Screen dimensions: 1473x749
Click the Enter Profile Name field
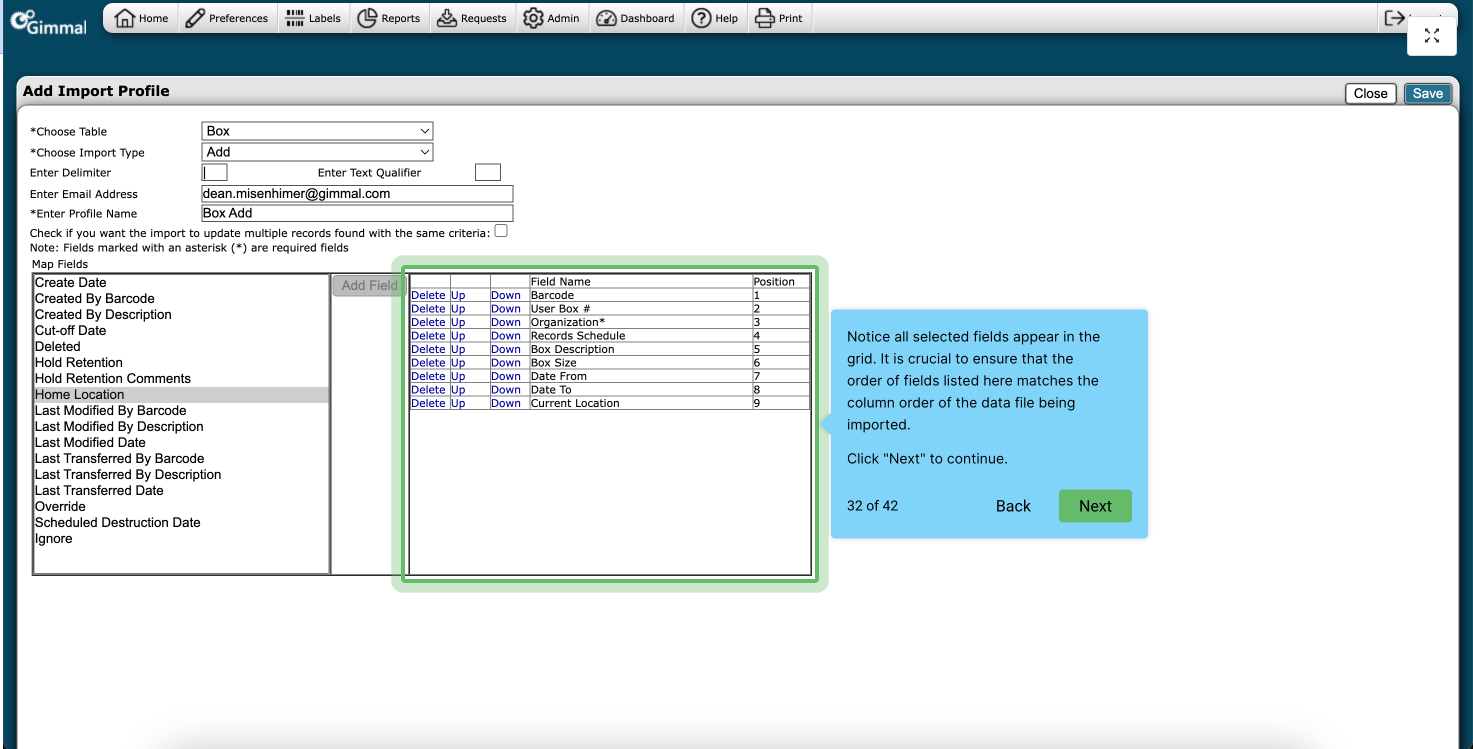[x=357, y=213]
